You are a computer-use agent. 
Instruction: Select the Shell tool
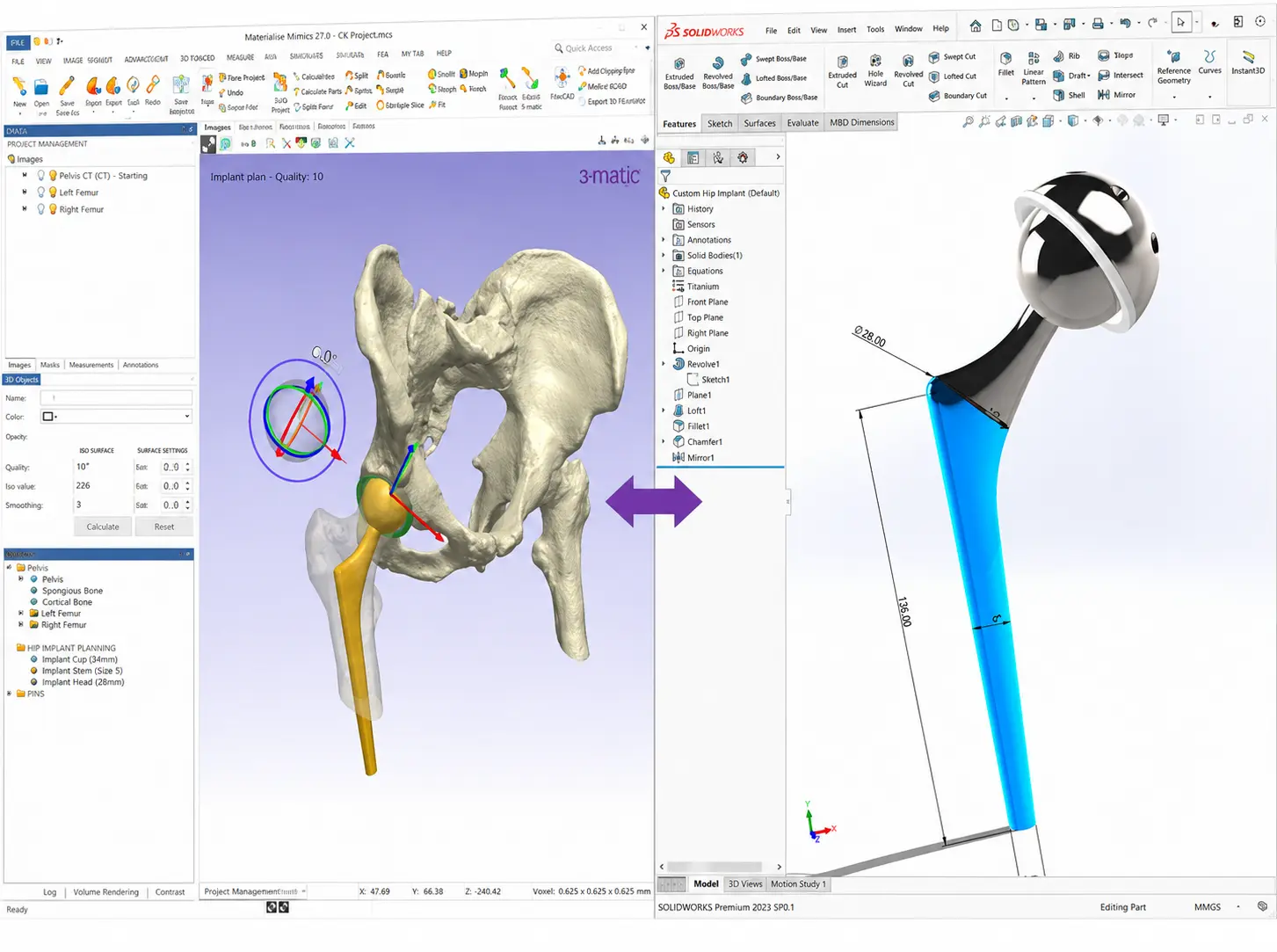point(1069,95)
